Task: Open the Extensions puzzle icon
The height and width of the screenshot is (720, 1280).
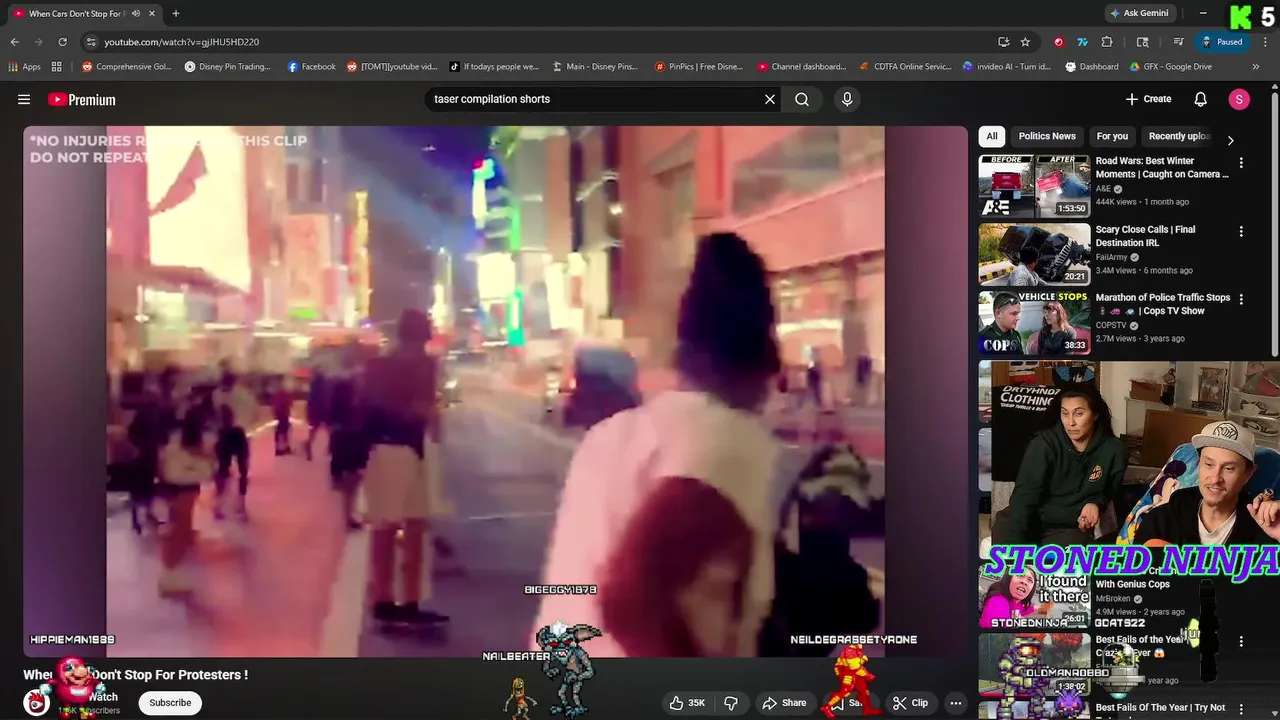Action: pos(1107,42)
